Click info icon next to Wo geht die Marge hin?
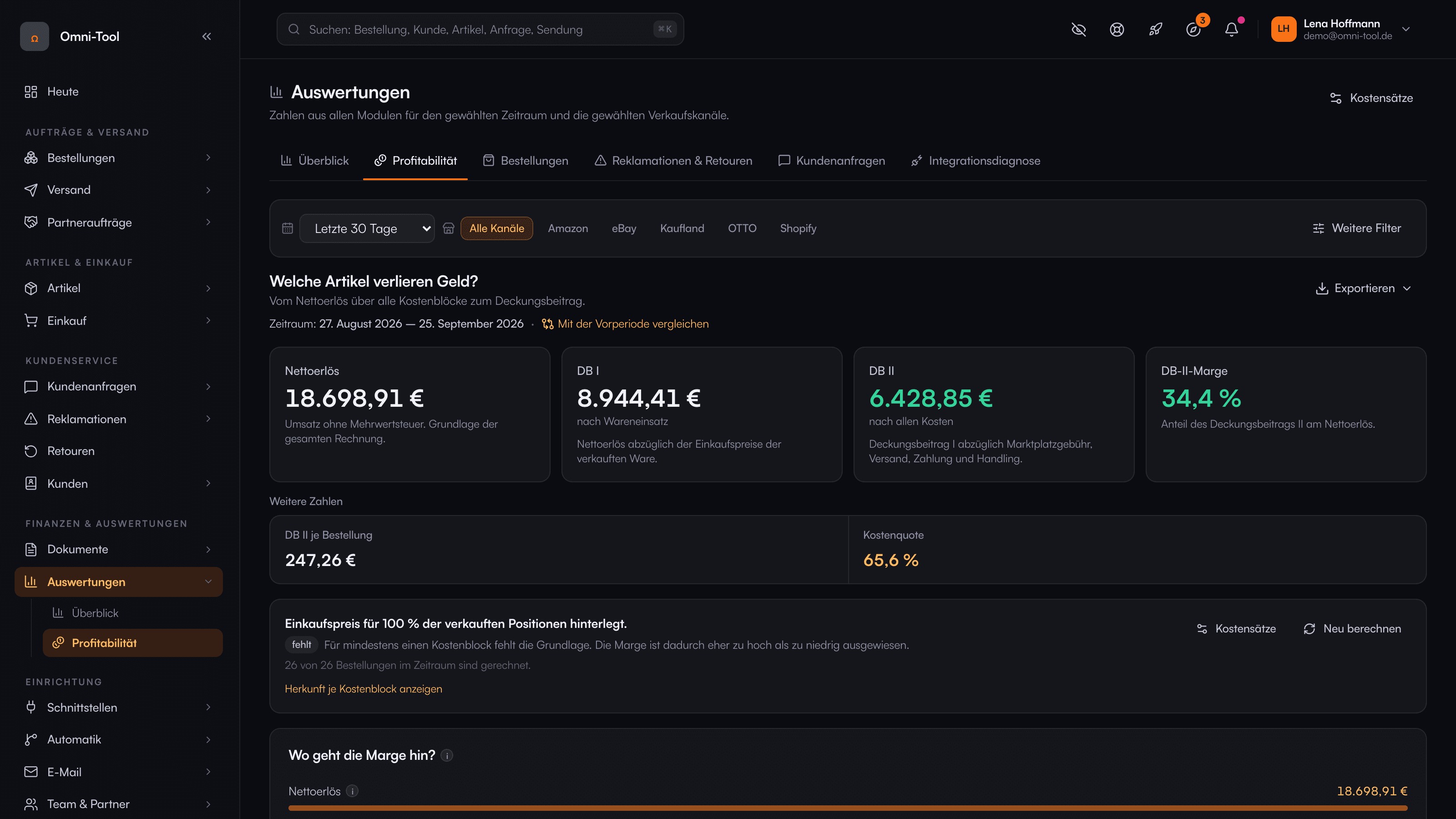 point(446,756)
